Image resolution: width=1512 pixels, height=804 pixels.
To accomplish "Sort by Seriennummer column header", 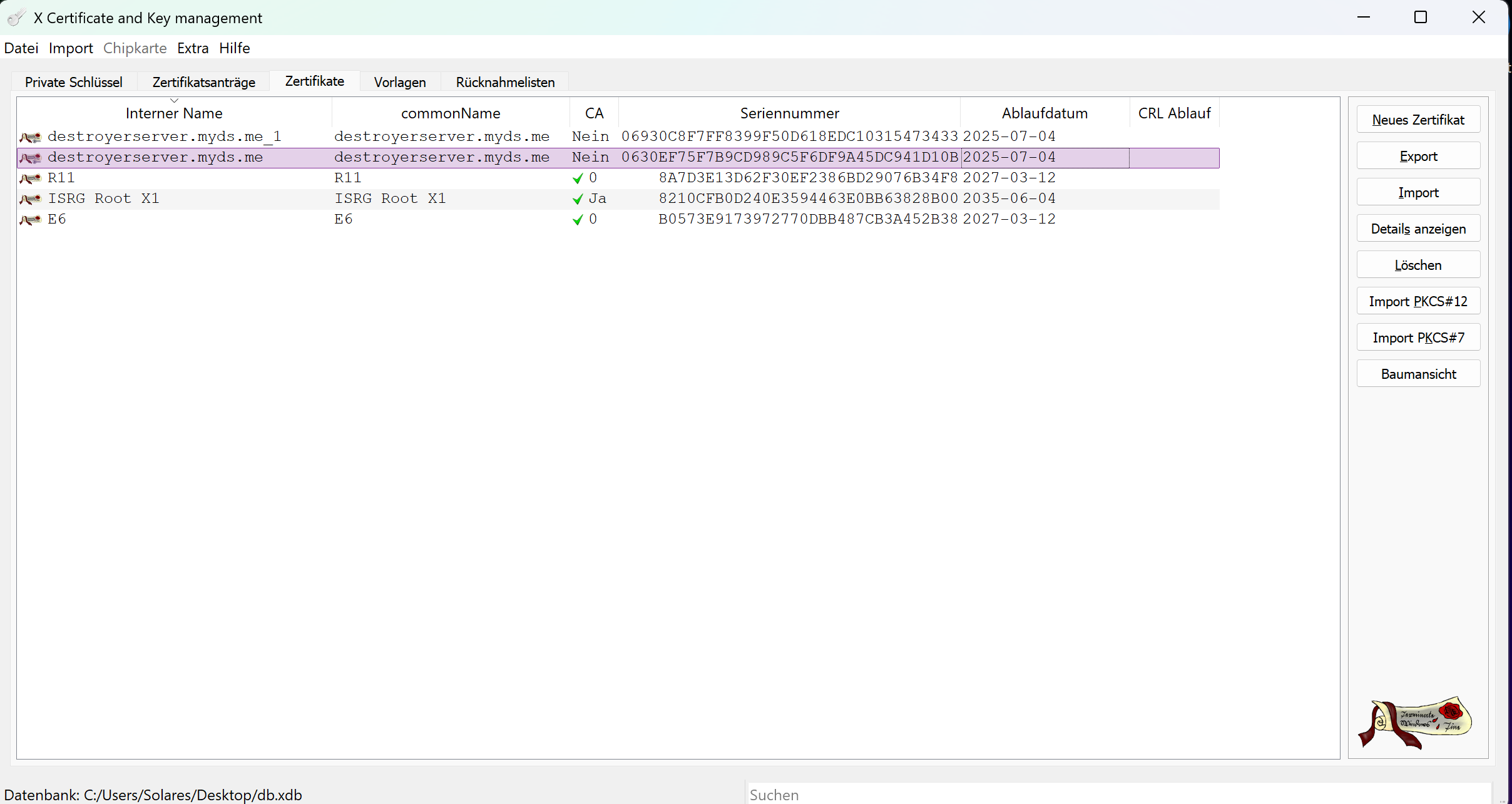I will pyautogui.click(x=790, y=113).
